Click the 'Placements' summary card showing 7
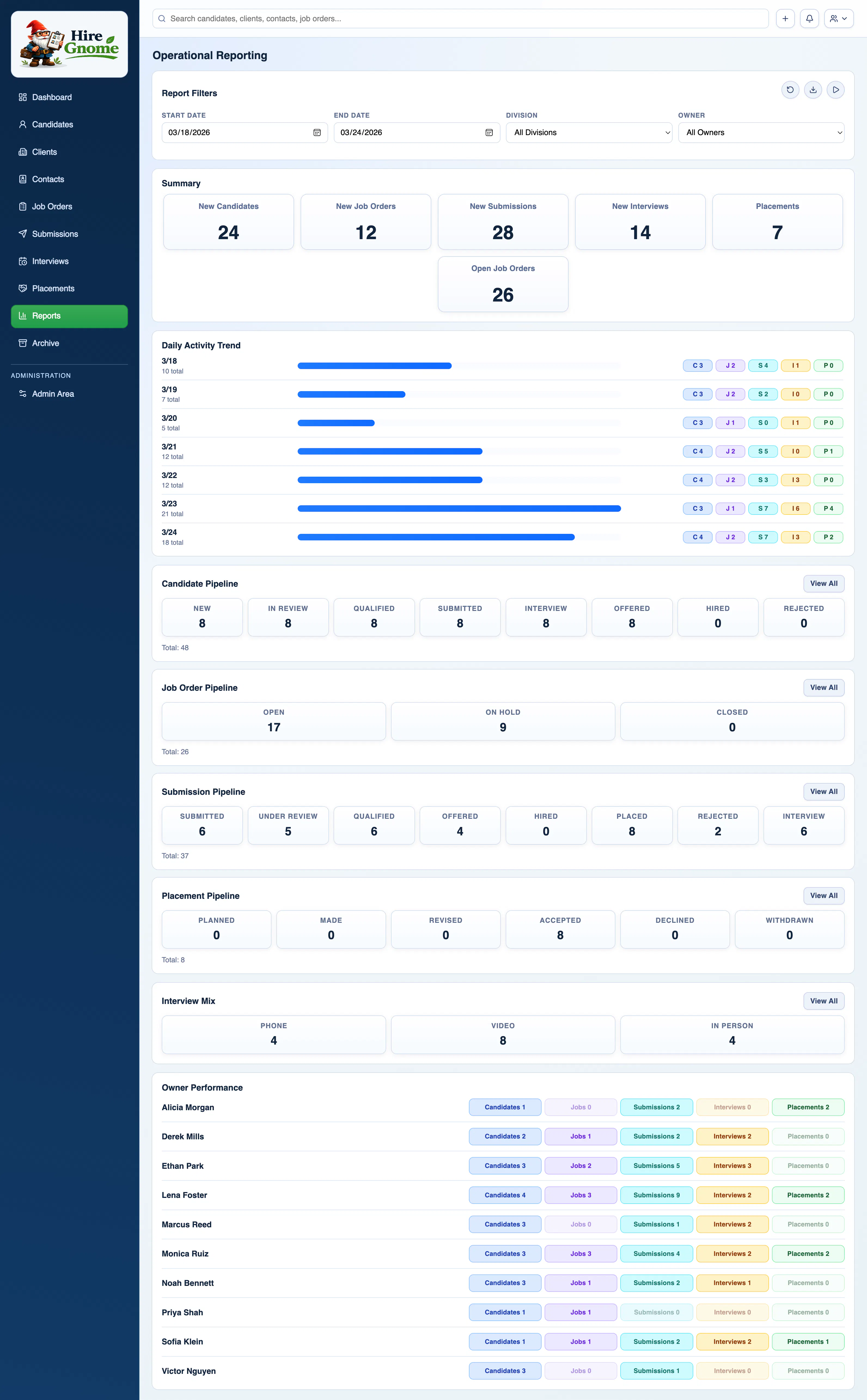Screen dimensions: 867x1400 777,222
